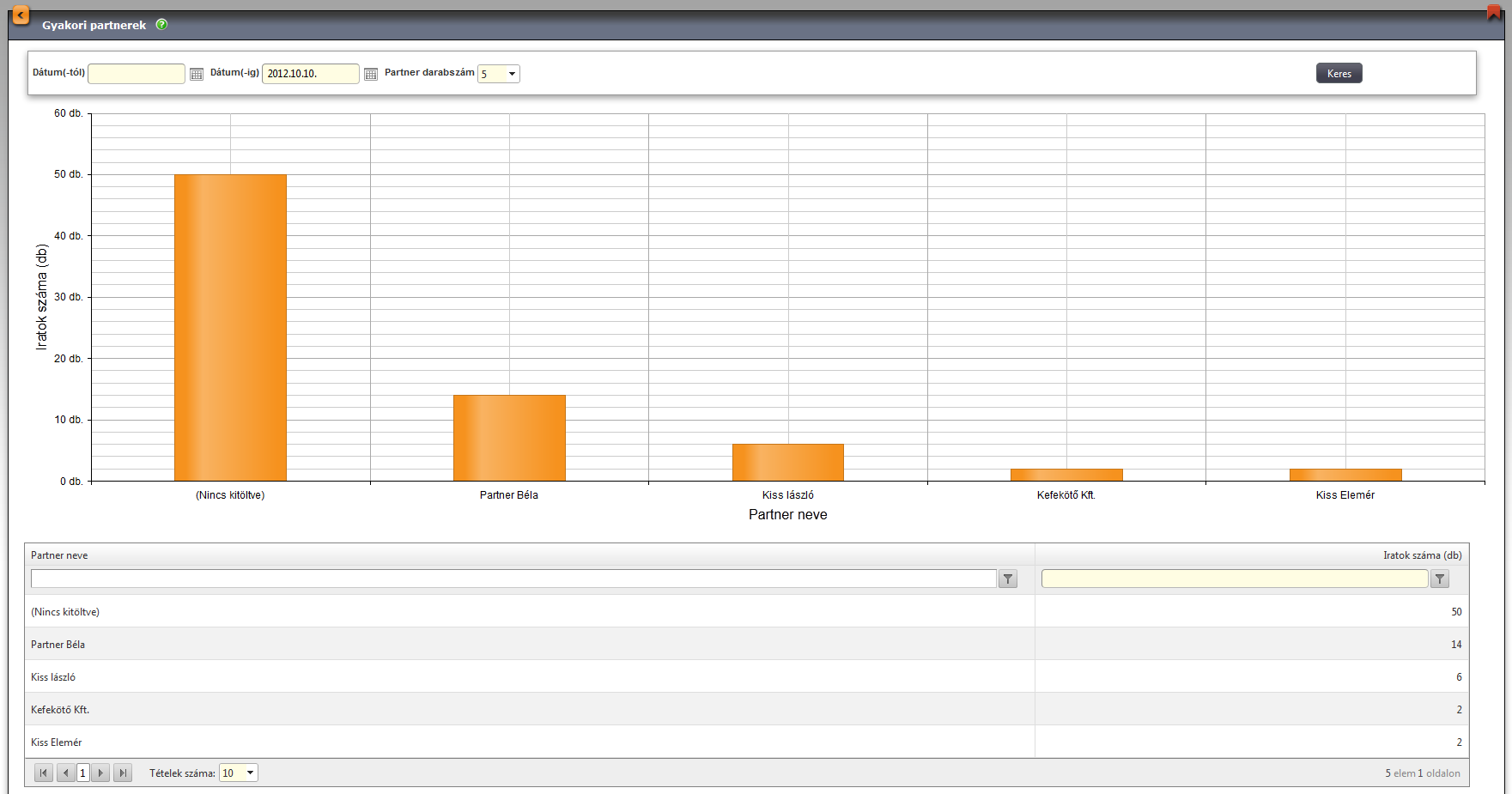Click the Partner Béla bar in chart
Screen dimensions: 1512x794
(x=509, y=438)
